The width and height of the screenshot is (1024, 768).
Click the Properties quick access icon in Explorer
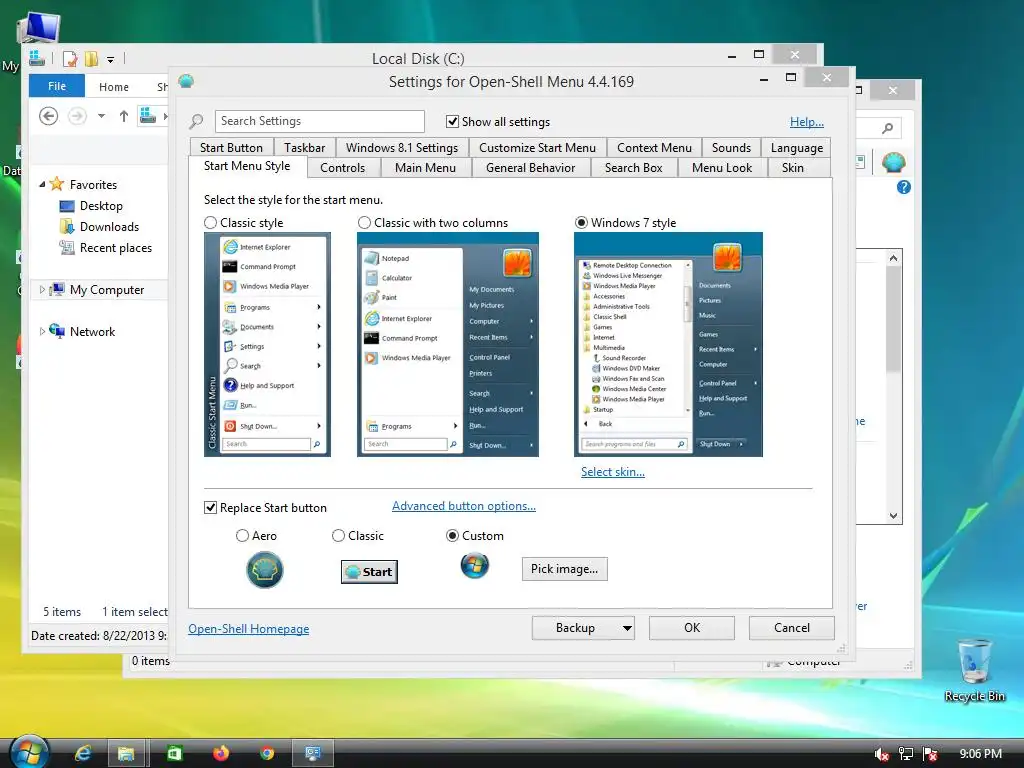click(x=70, y=59)
